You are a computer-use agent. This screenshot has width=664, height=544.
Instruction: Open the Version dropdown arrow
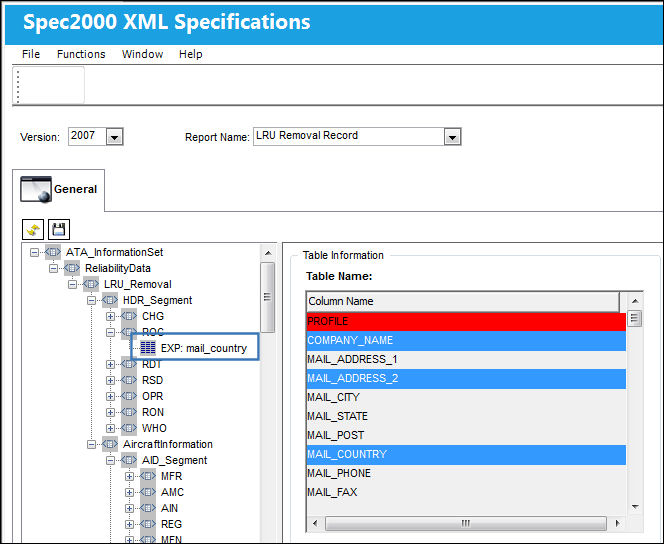click(114, 137)
